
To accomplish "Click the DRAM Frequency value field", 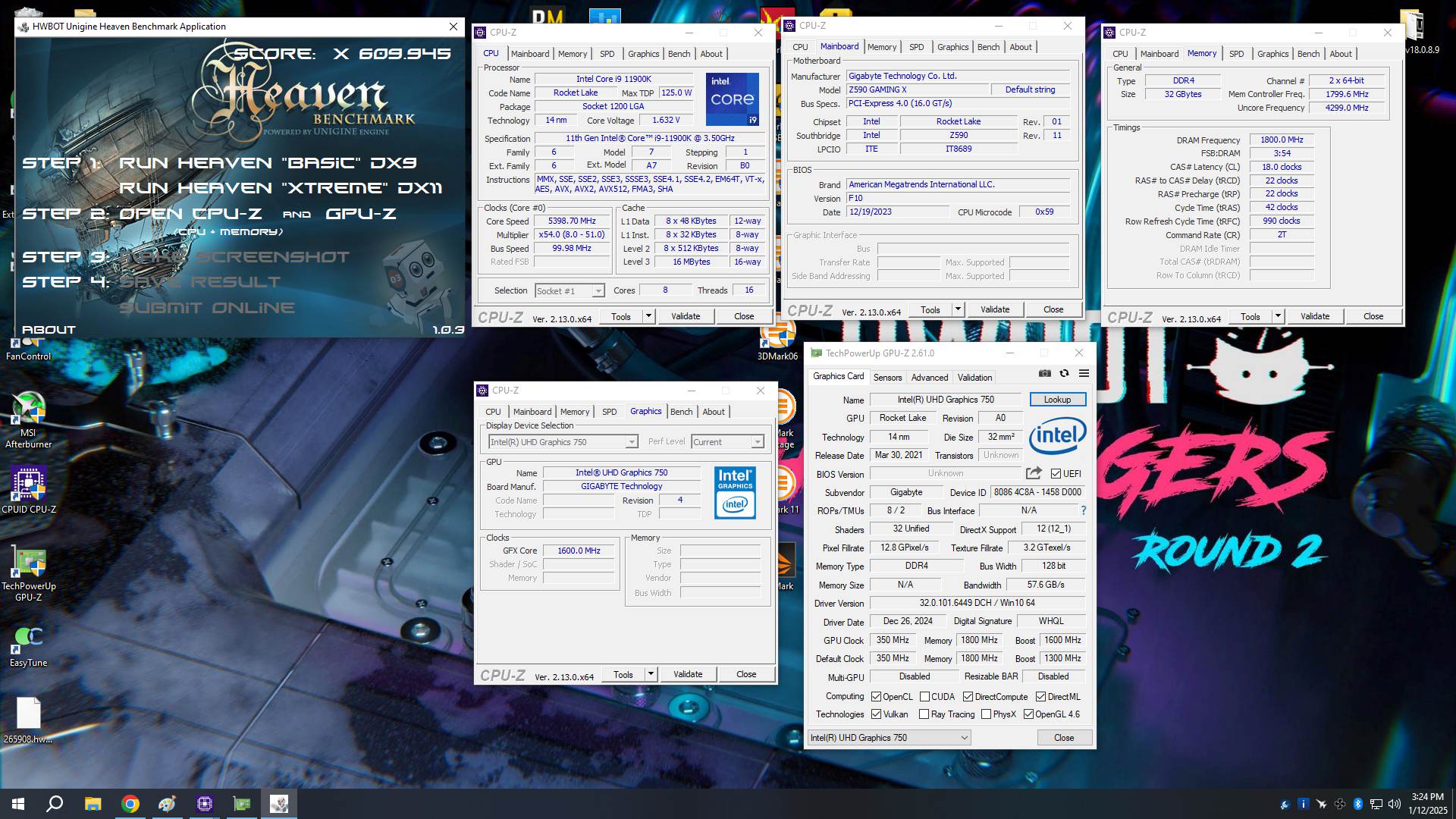I will pos(1282,140).
